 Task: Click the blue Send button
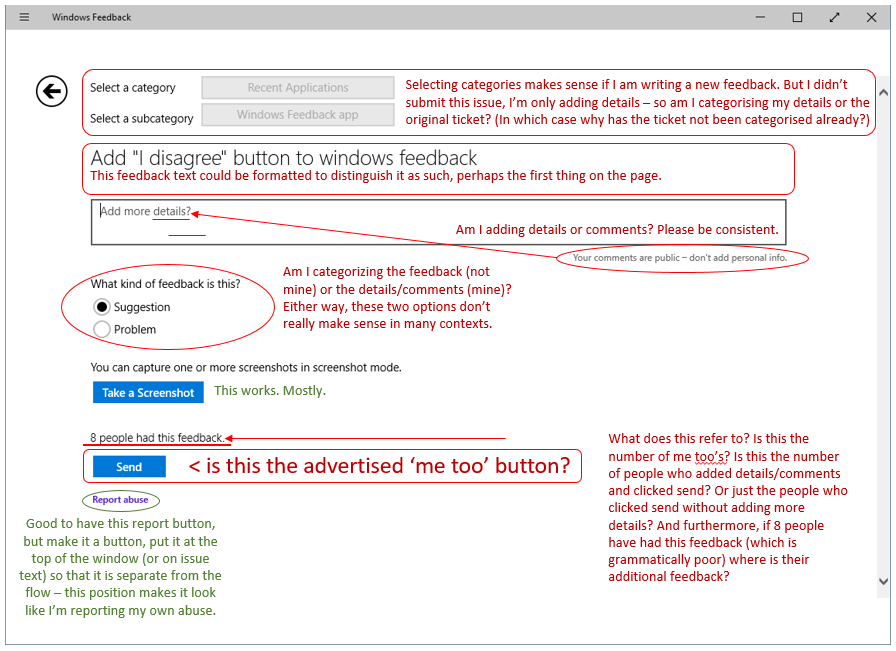click(x=129, y=466)
